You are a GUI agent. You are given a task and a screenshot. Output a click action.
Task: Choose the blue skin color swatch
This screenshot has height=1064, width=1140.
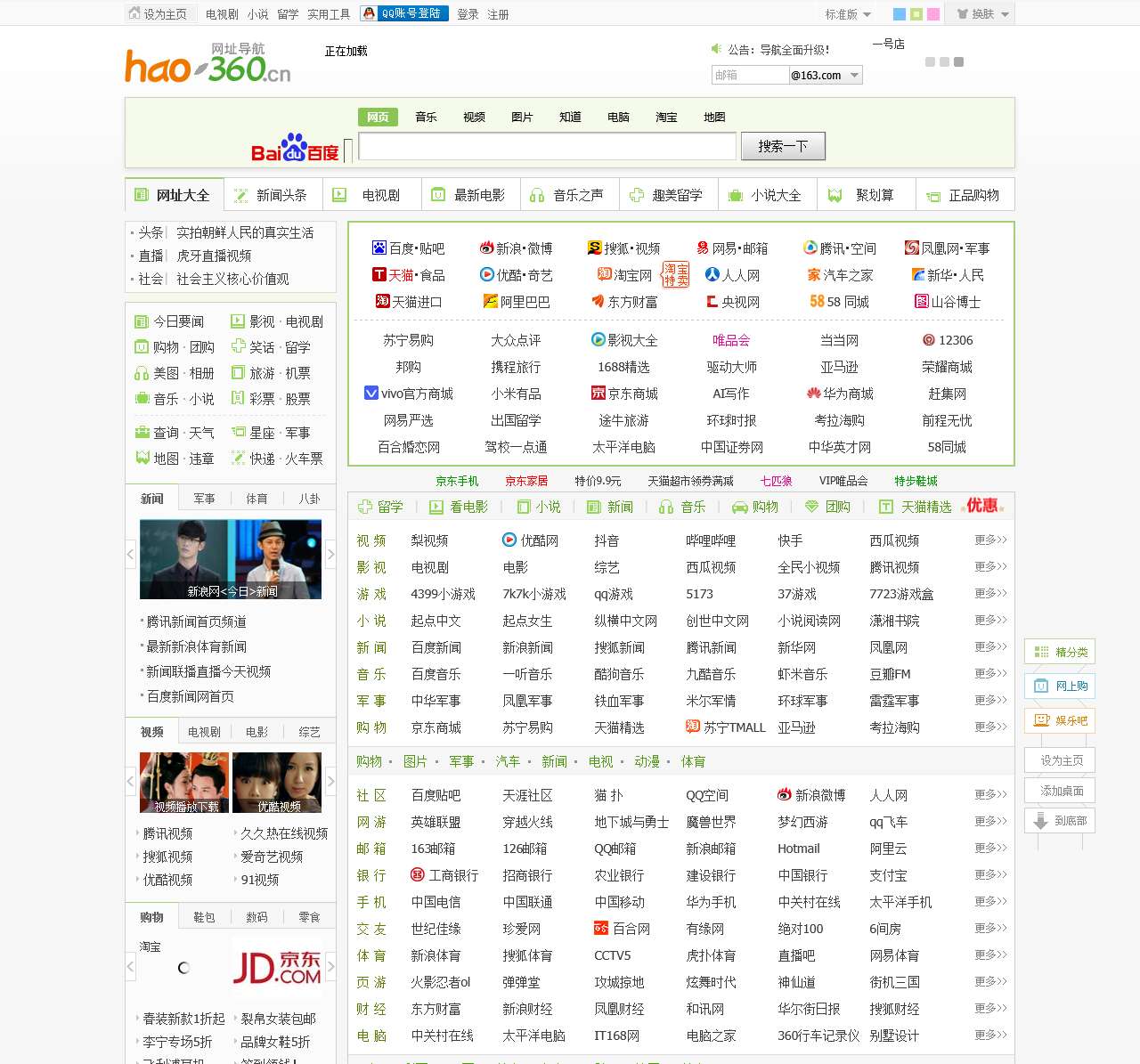point(900,14)
